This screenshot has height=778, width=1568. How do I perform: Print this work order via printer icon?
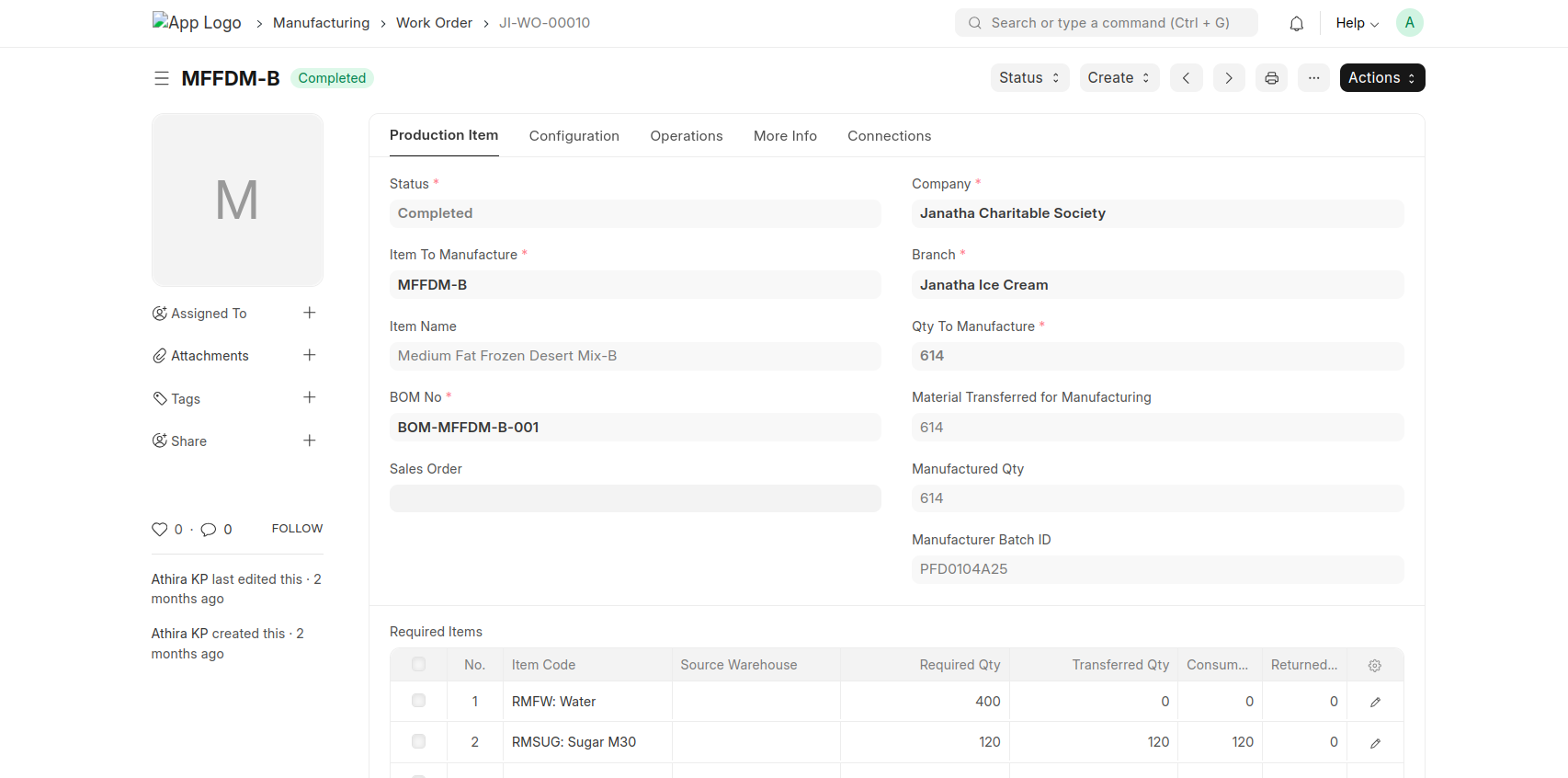tap(1271, 78)
